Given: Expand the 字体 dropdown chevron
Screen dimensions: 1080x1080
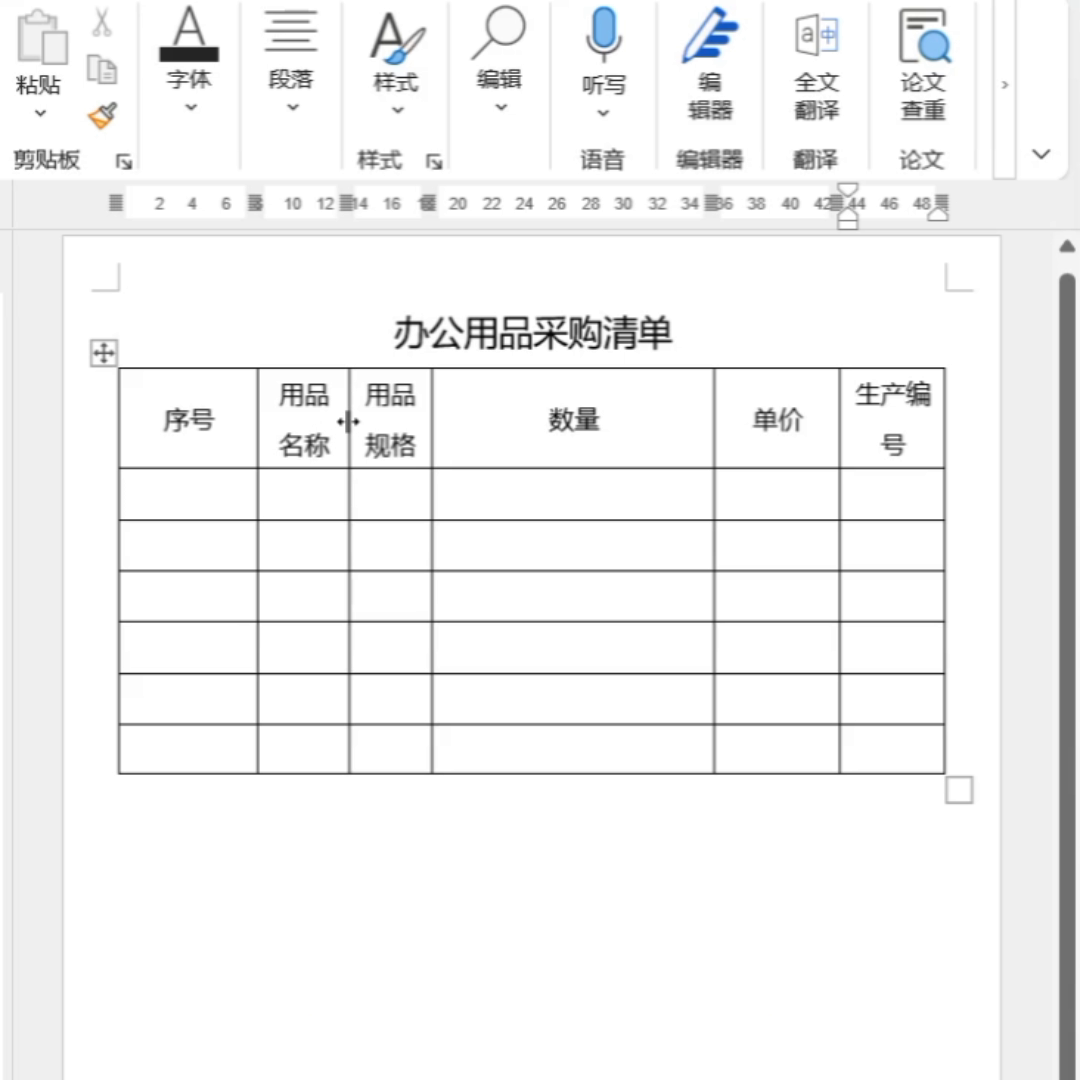Looking at the screenshot, I should [191, 107].
